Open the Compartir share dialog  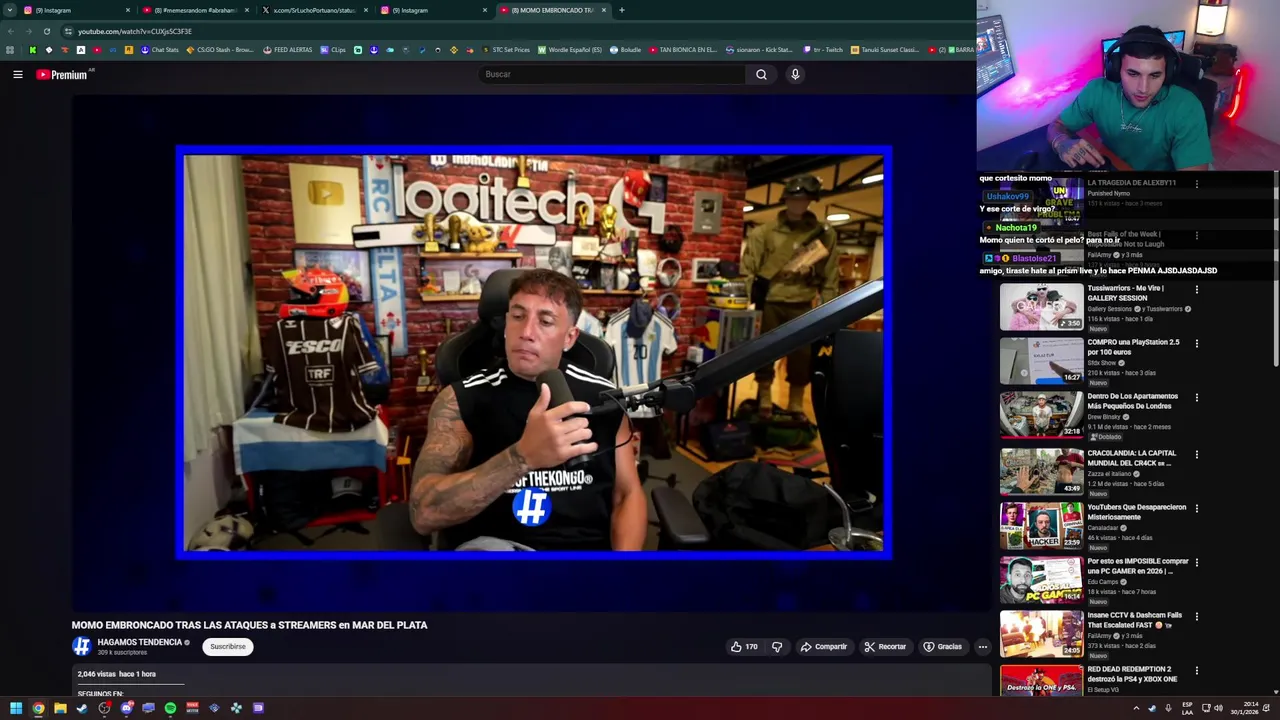(x=823, y=647)
